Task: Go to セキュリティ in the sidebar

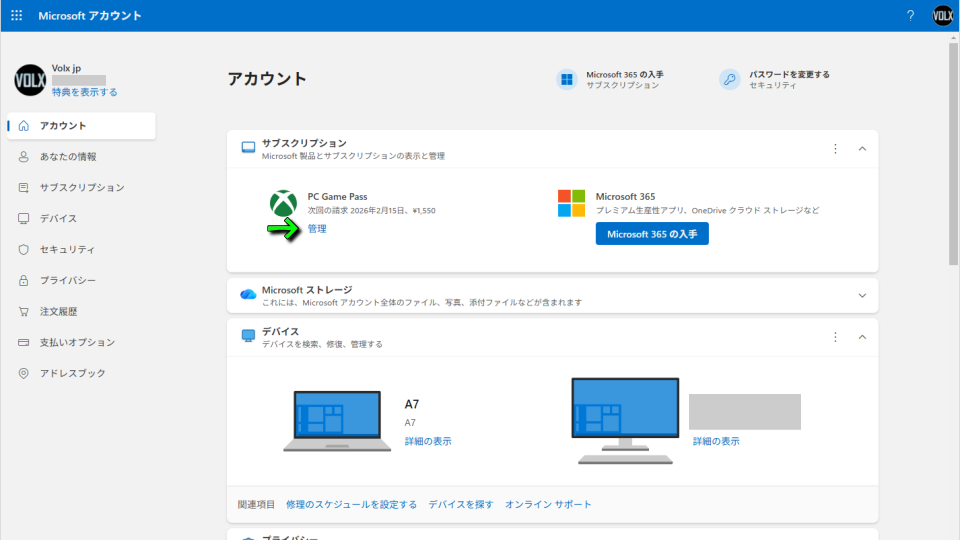Action: (67, 250)
